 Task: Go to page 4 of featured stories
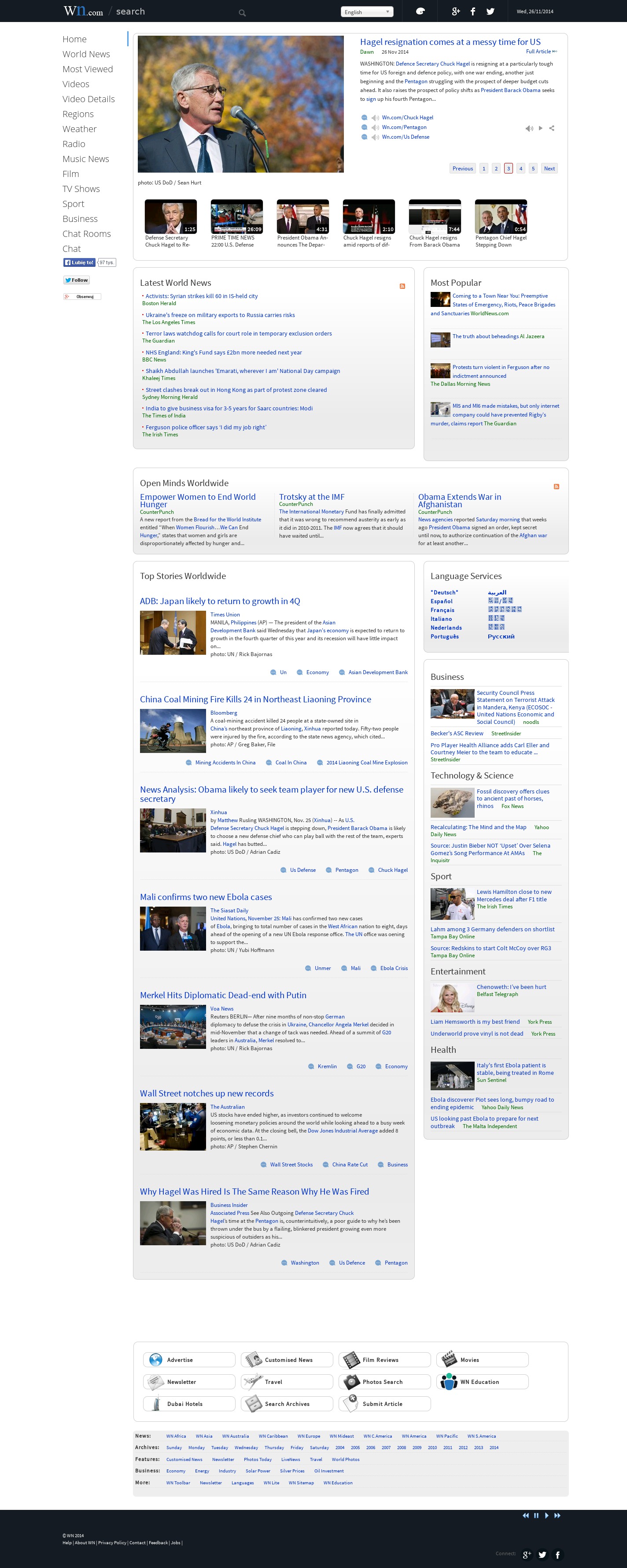[x=520, y=169]
